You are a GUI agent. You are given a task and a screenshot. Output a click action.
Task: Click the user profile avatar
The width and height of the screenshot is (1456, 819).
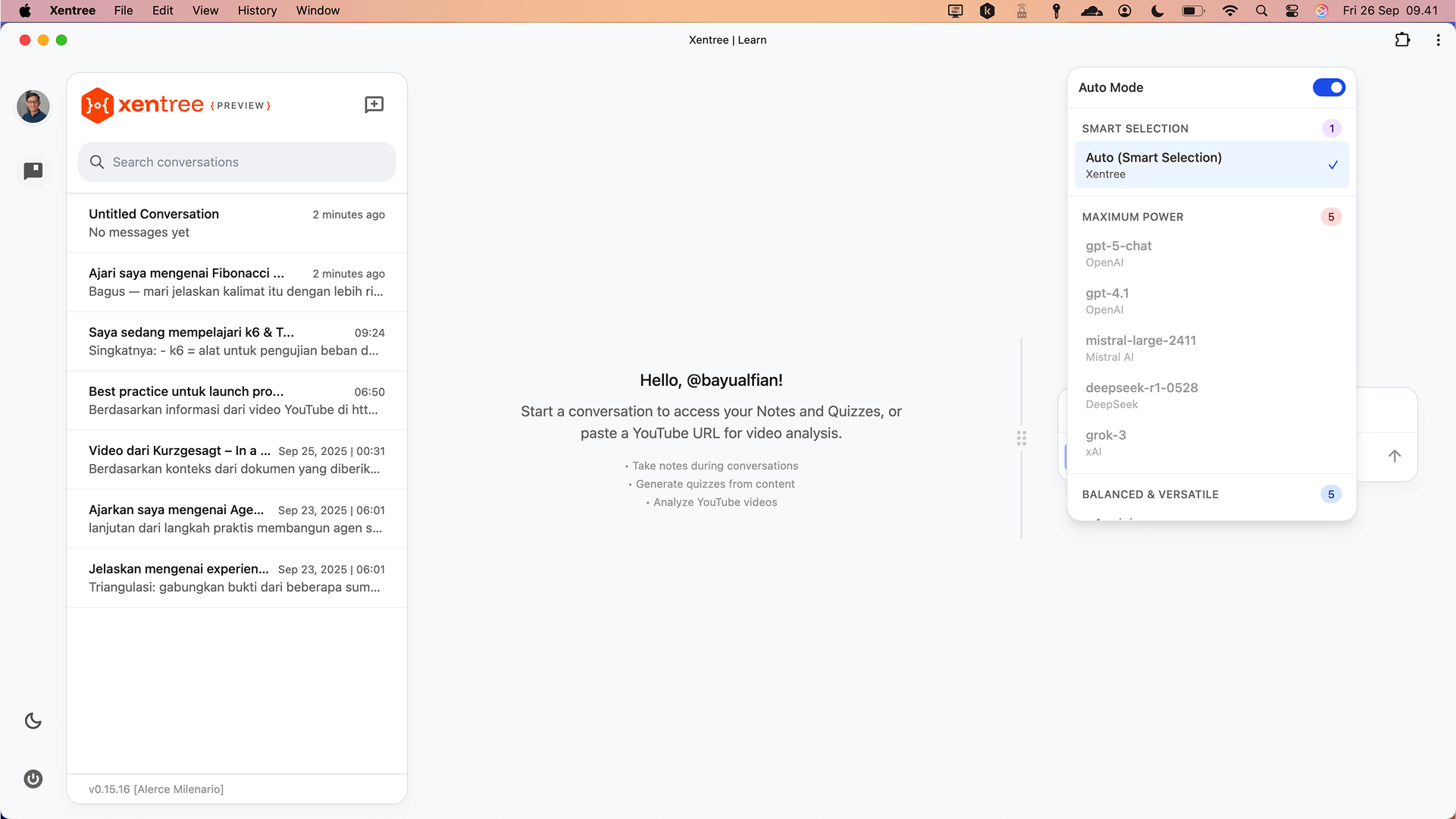click(33, 106)
